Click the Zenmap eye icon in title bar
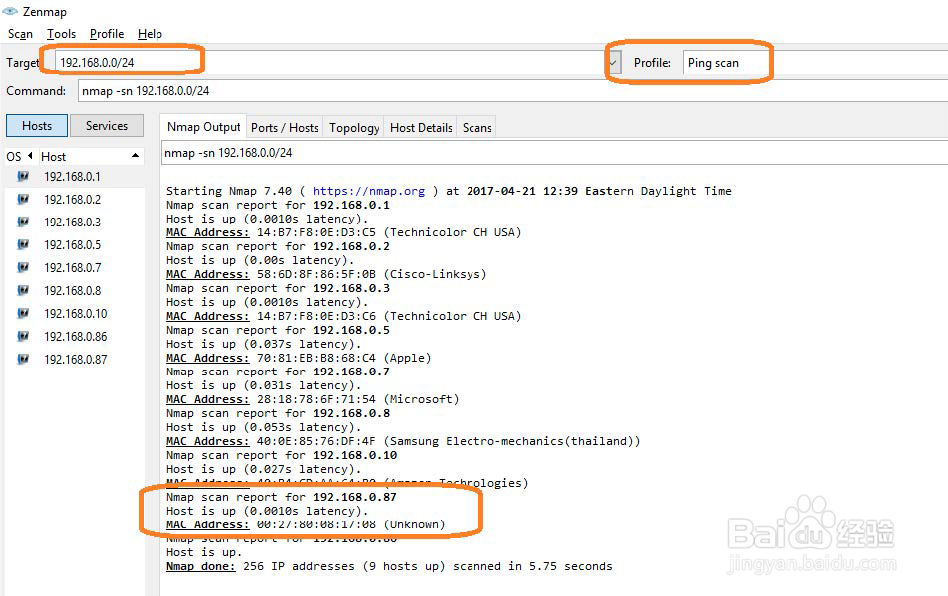Image resolution: width=948 pixels, height=596 pixels. pyautogui.click(x=10, y=11)
